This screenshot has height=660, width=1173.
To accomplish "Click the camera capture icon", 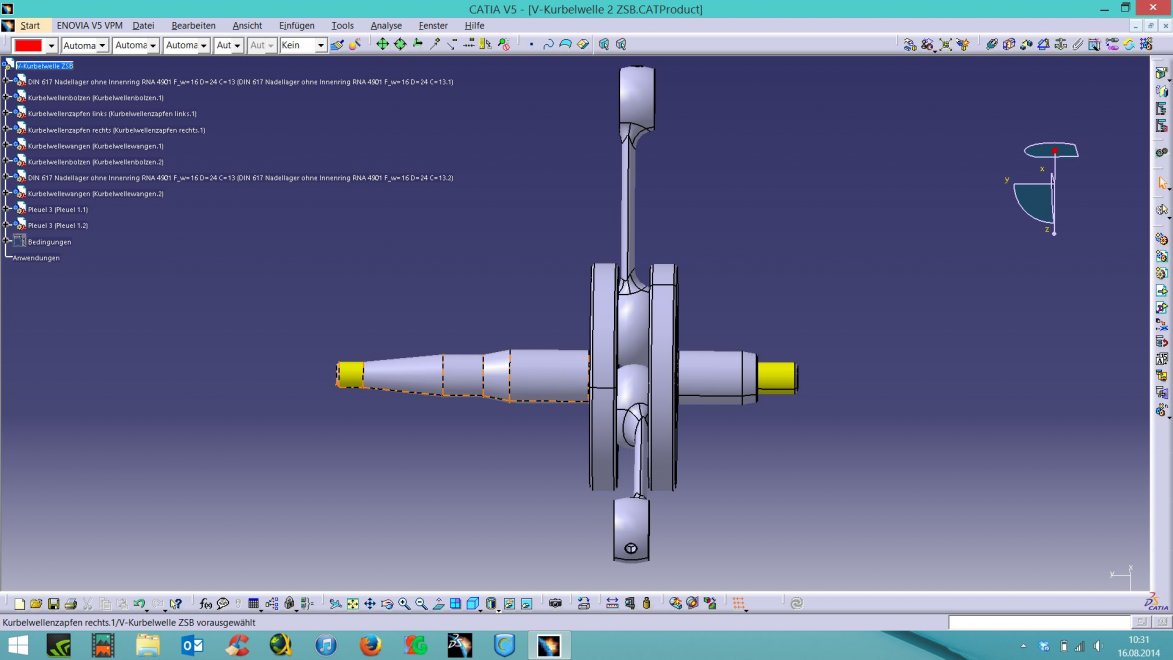I will 555,604.
